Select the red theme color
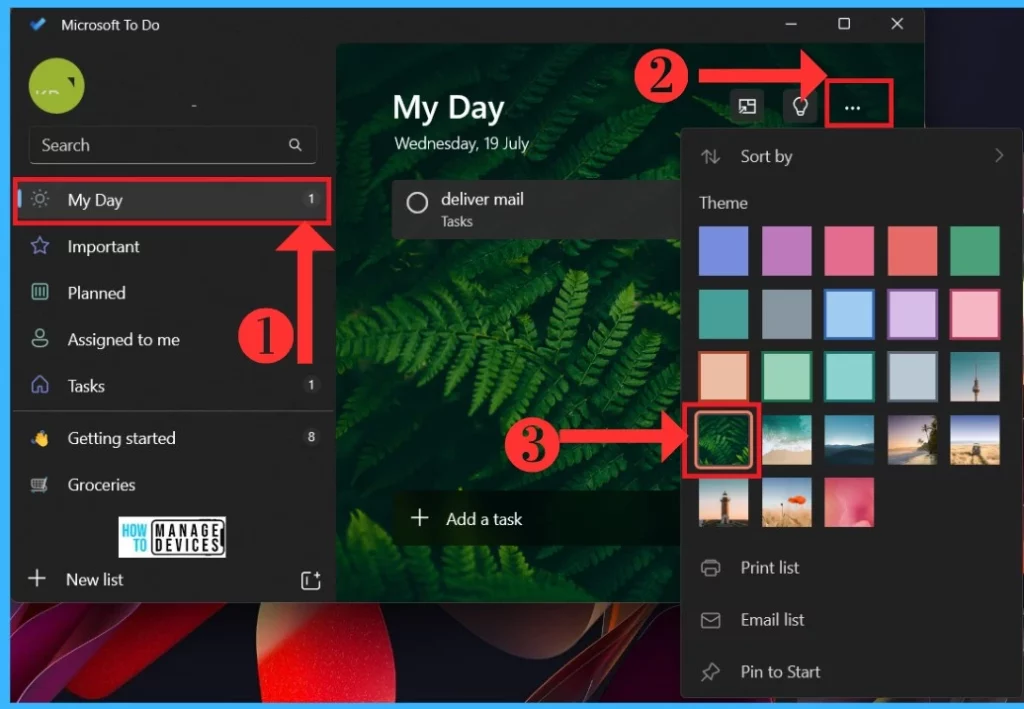 click(912, 251)
